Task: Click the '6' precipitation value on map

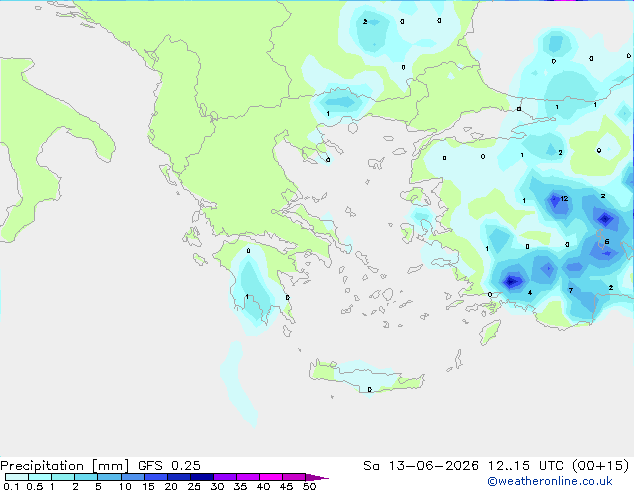Action: (x=607, y=242)
